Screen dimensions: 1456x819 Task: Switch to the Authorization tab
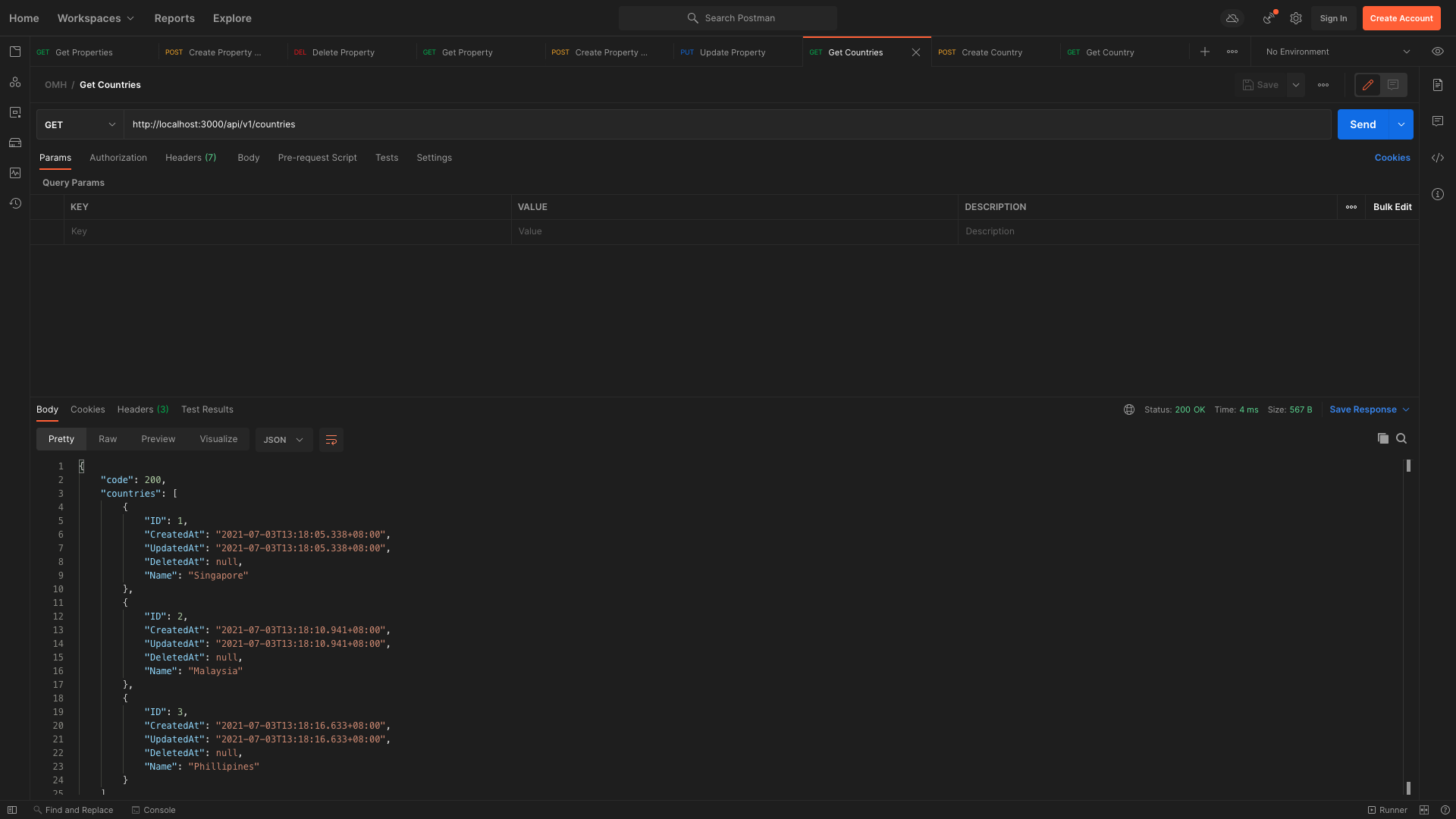point(118,157)
